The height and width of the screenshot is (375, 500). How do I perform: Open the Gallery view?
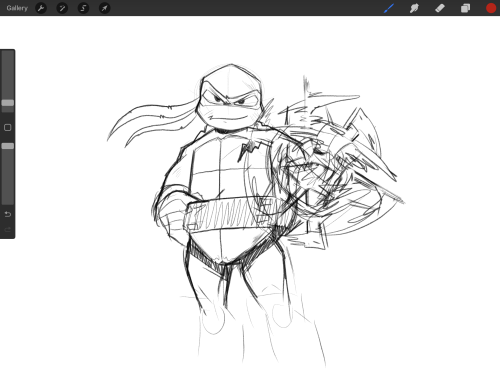tap(17, 8)
